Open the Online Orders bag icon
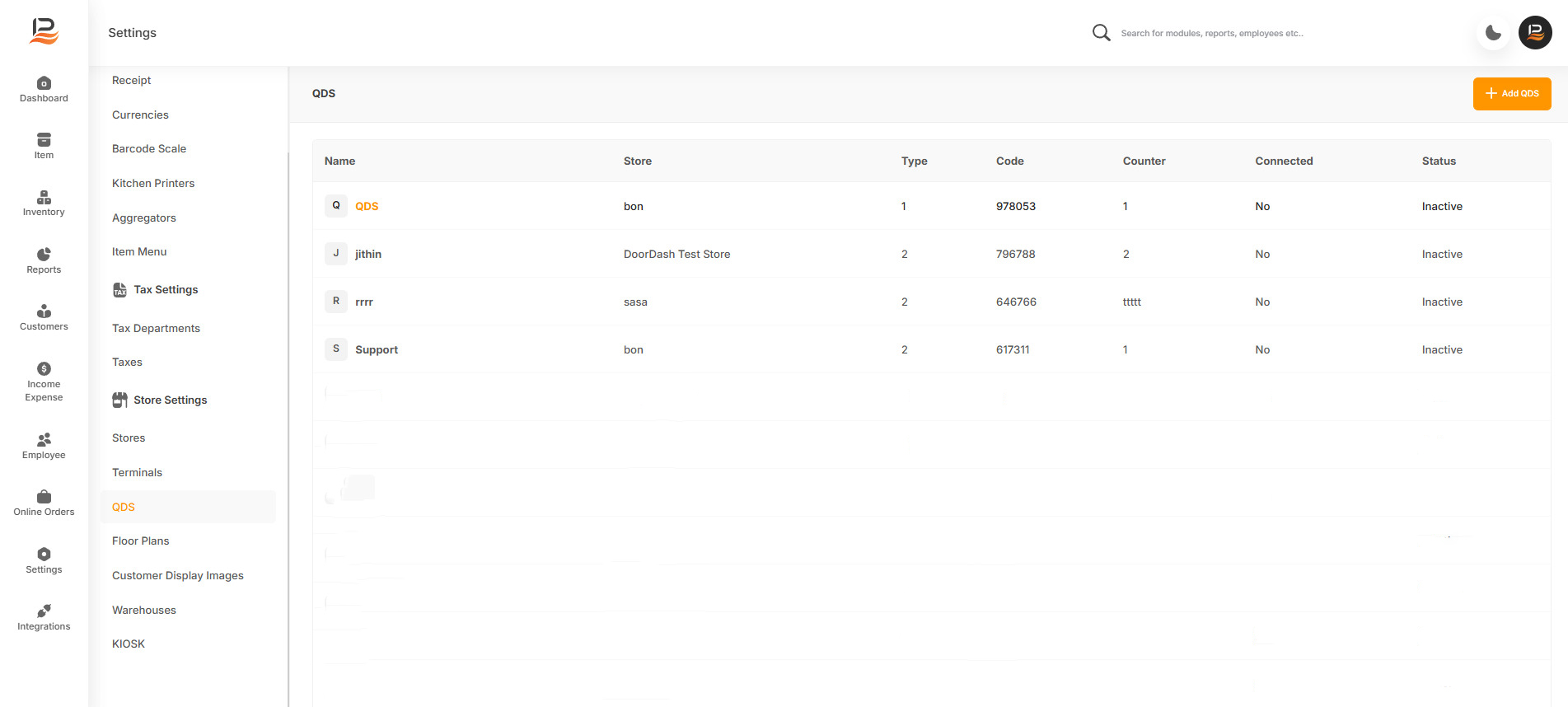Screen dimensions: 1568x707 pyautogui.click(x=44, y=496)
